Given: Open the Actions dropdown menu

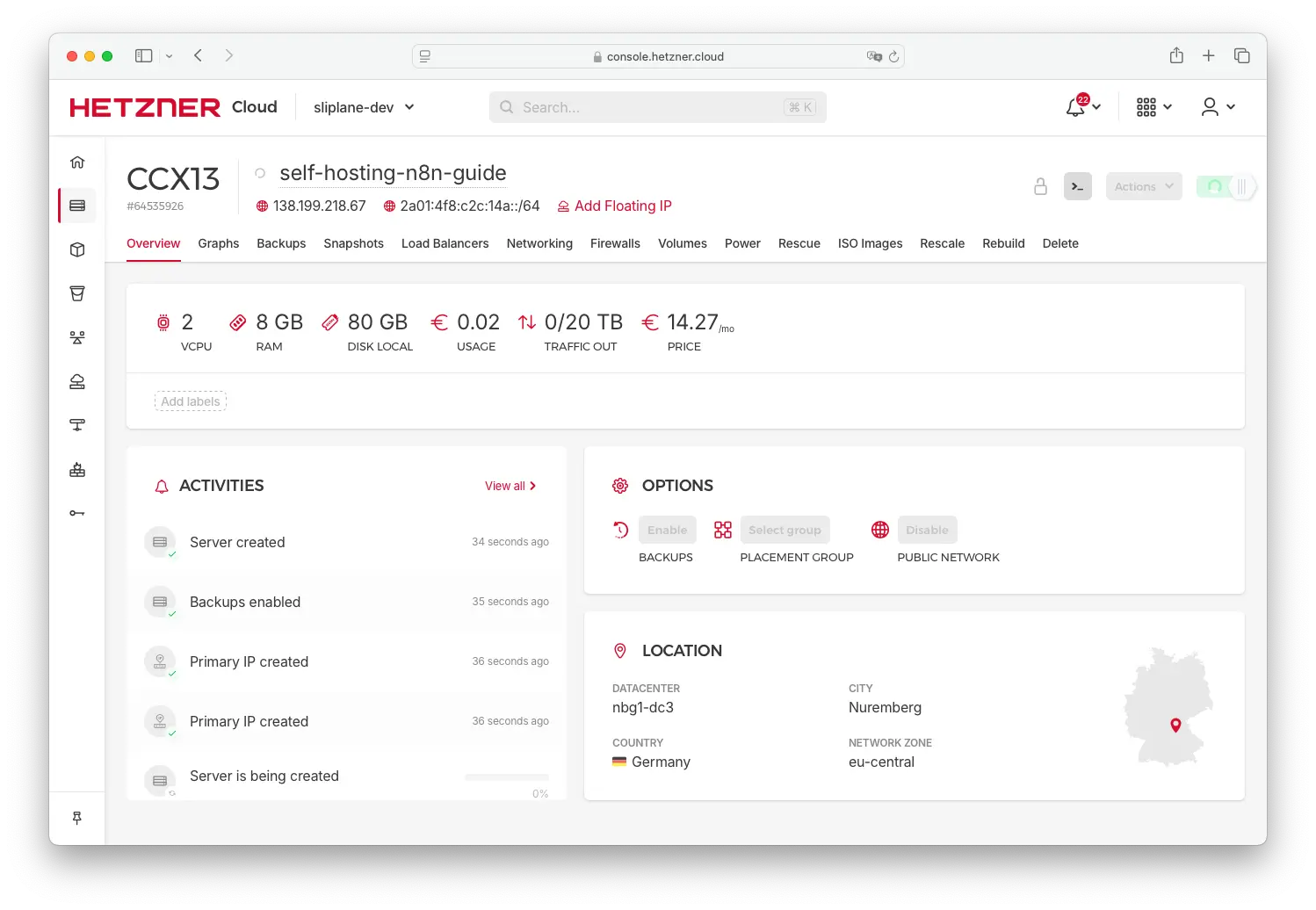Looking at the screenshot, I should click(x=1143, y=186).
